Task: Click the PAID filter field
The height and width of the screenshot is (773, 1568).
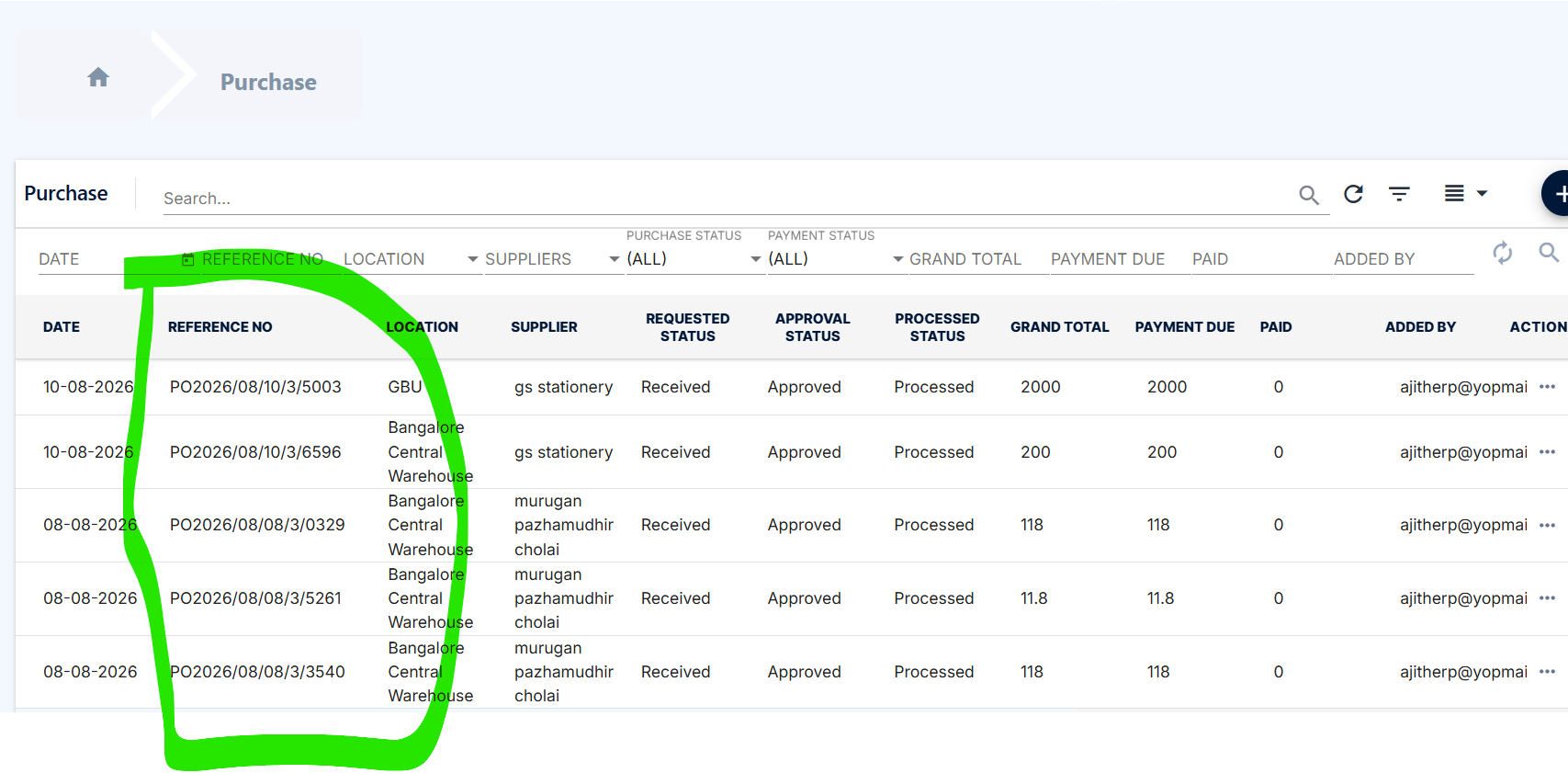Action: [1260, 259]
